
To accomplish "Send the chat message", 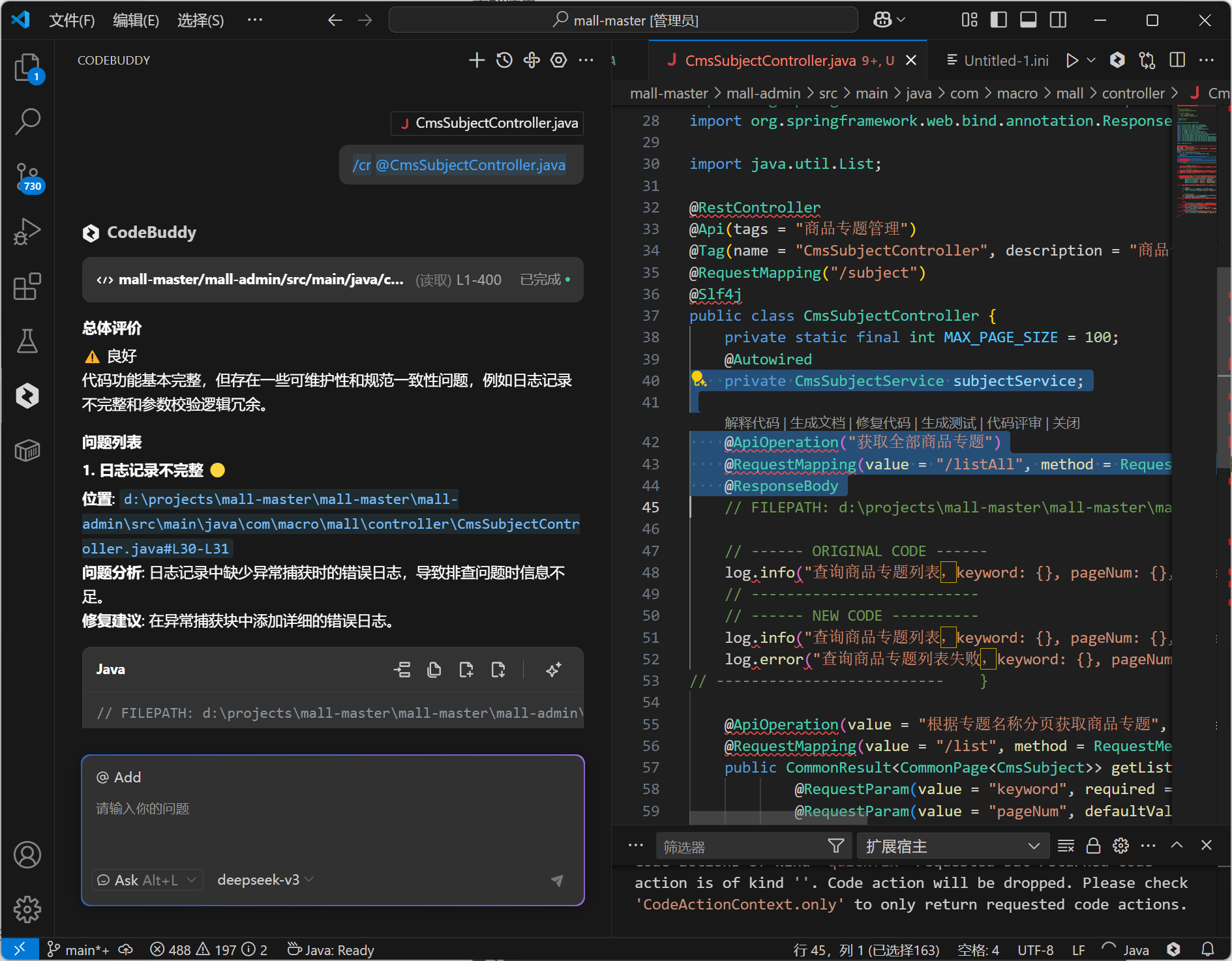I will point(557,880).
